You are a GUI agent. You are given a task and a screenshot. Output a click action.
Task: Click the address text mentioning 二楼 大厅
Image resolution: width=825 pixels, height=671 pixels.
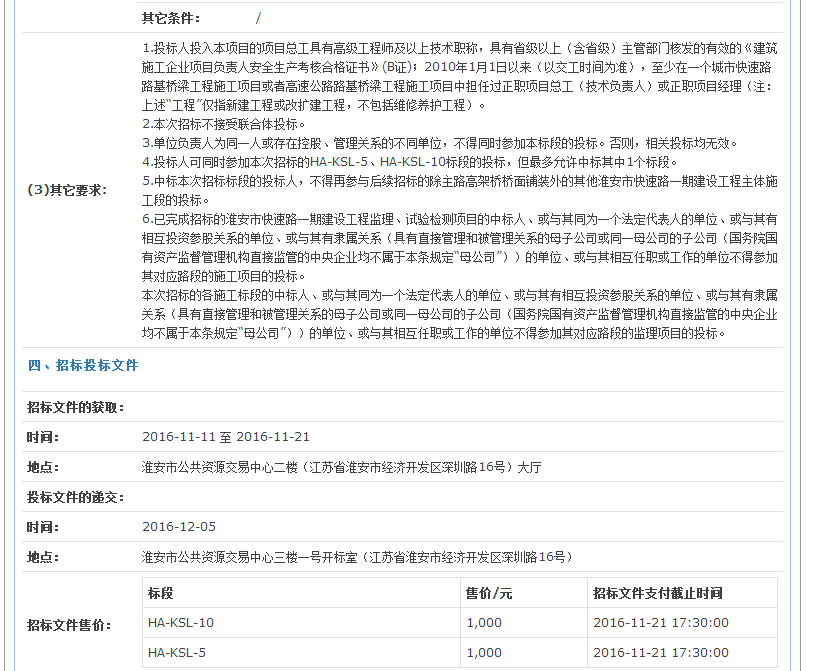pyautogui.click(x=342, y=467)
